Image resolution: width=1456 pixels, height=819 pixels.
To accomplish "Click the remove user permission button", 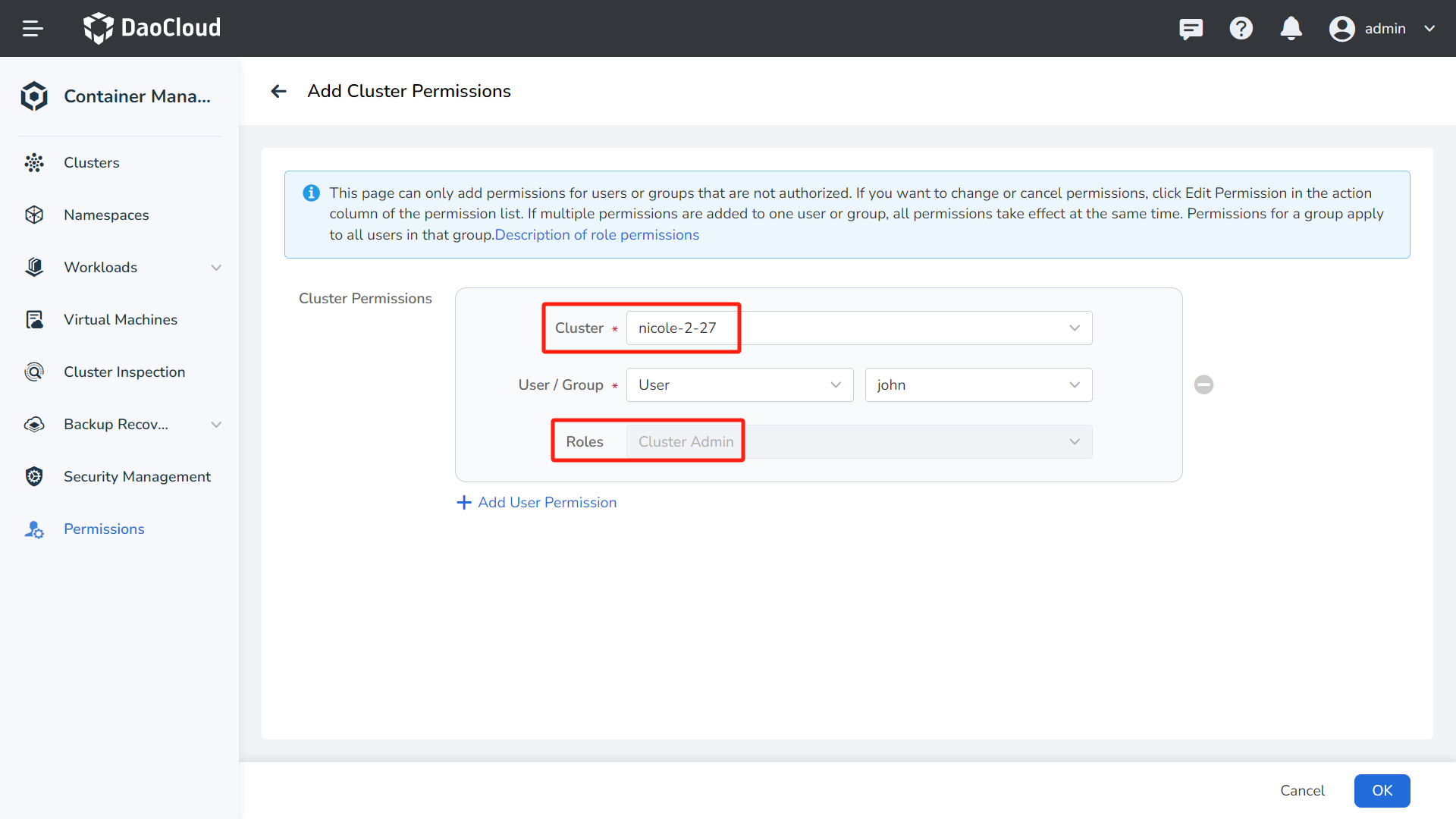I will point(1204,384).
